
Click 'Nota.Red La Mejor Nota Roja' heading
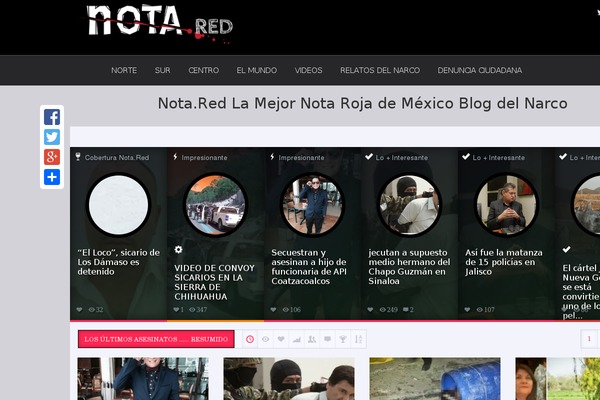click(362, 103)
